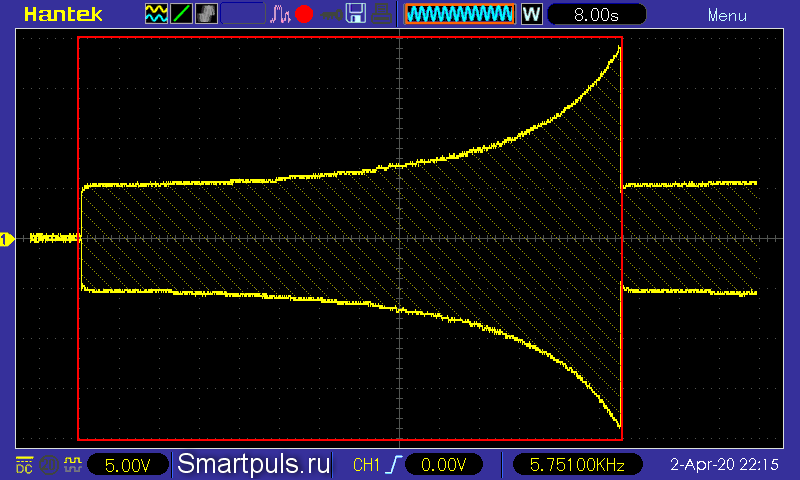Click the red record dot indicator
Screen dimensions: 800x480
tap(304, 14)
